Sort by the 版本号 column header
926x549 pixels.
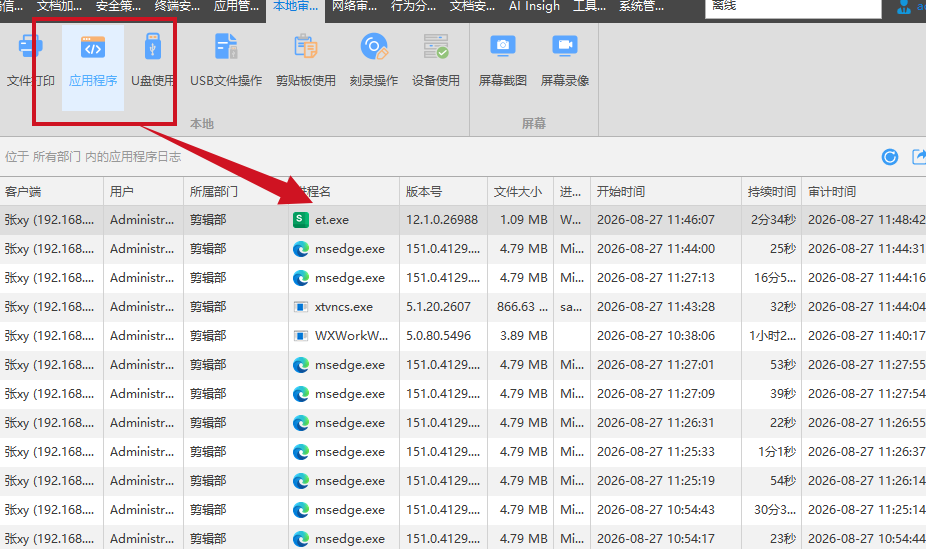tap(444, 191)
